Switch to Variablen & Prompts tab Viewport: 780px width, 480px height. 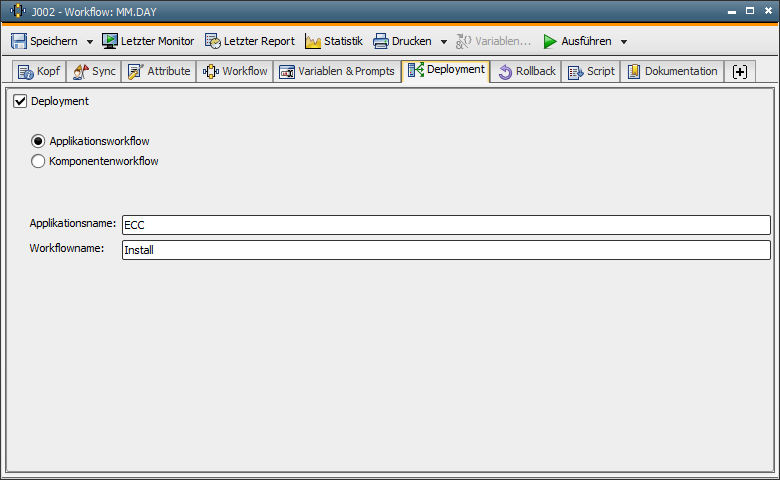[337, 72]
